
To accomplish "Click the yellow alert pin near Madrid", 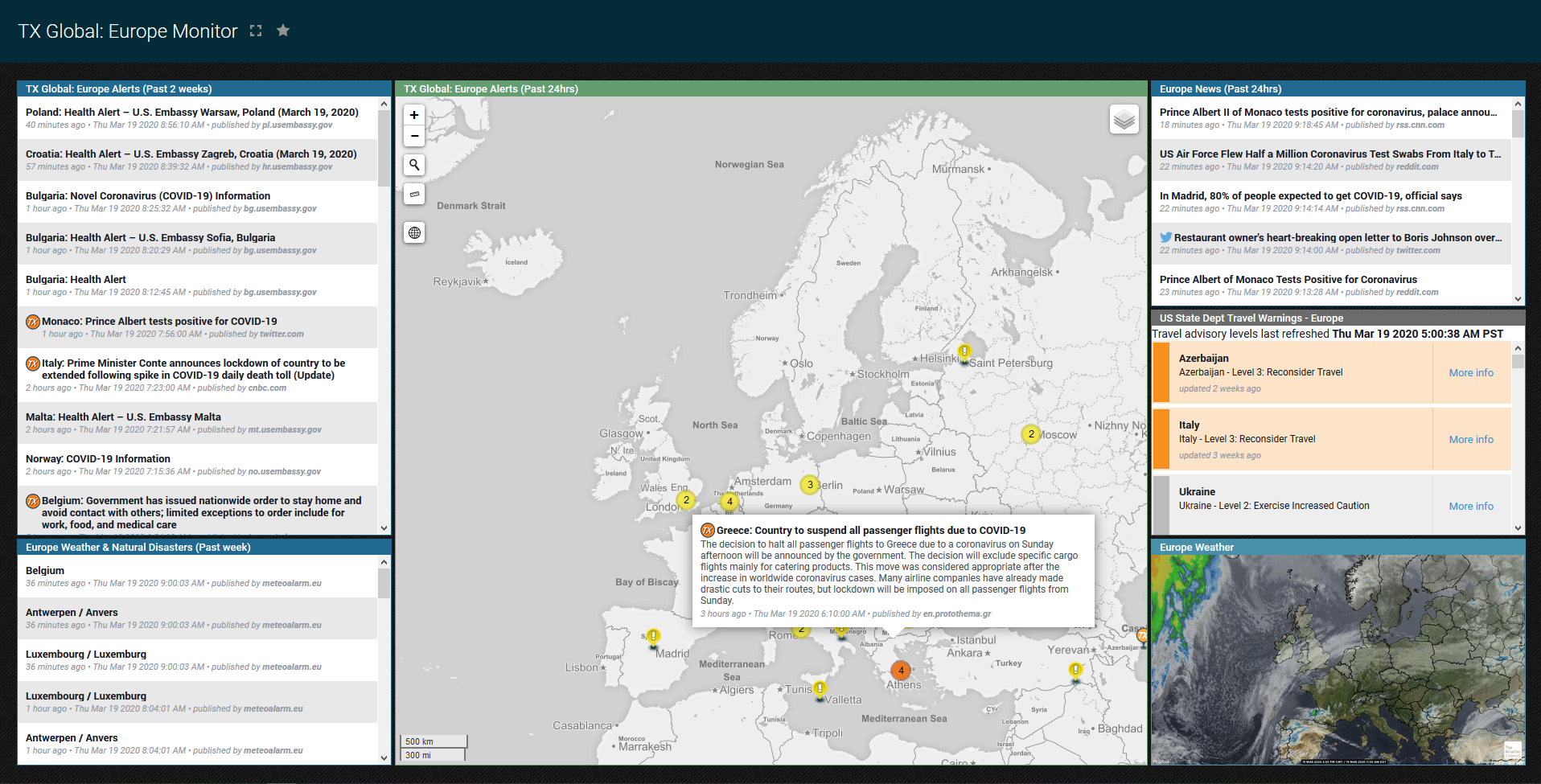I will (x=654, y=637).
